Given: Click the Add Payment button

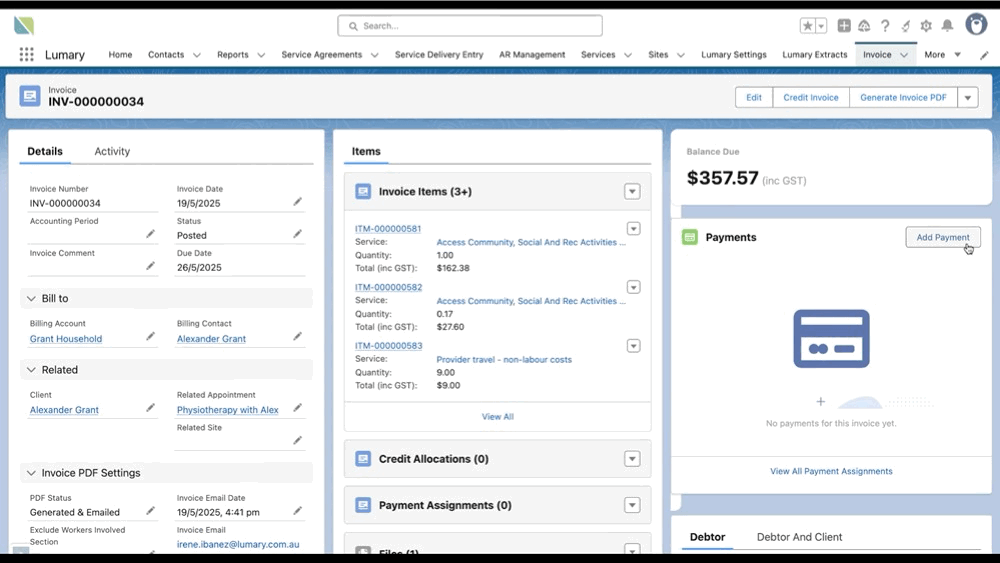Looking at the screenshot, I should (943, 237).
